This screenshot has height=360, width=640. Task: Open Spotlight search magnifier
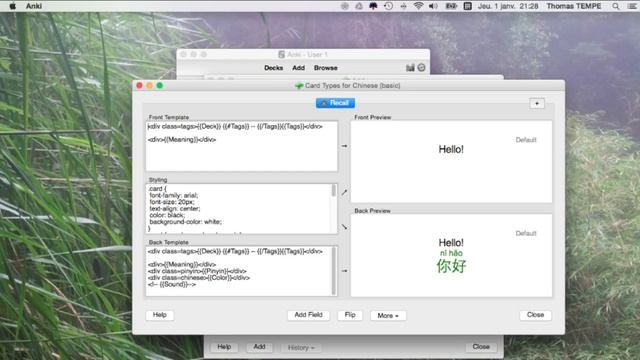pyautogui.click(x=616, y=6)
